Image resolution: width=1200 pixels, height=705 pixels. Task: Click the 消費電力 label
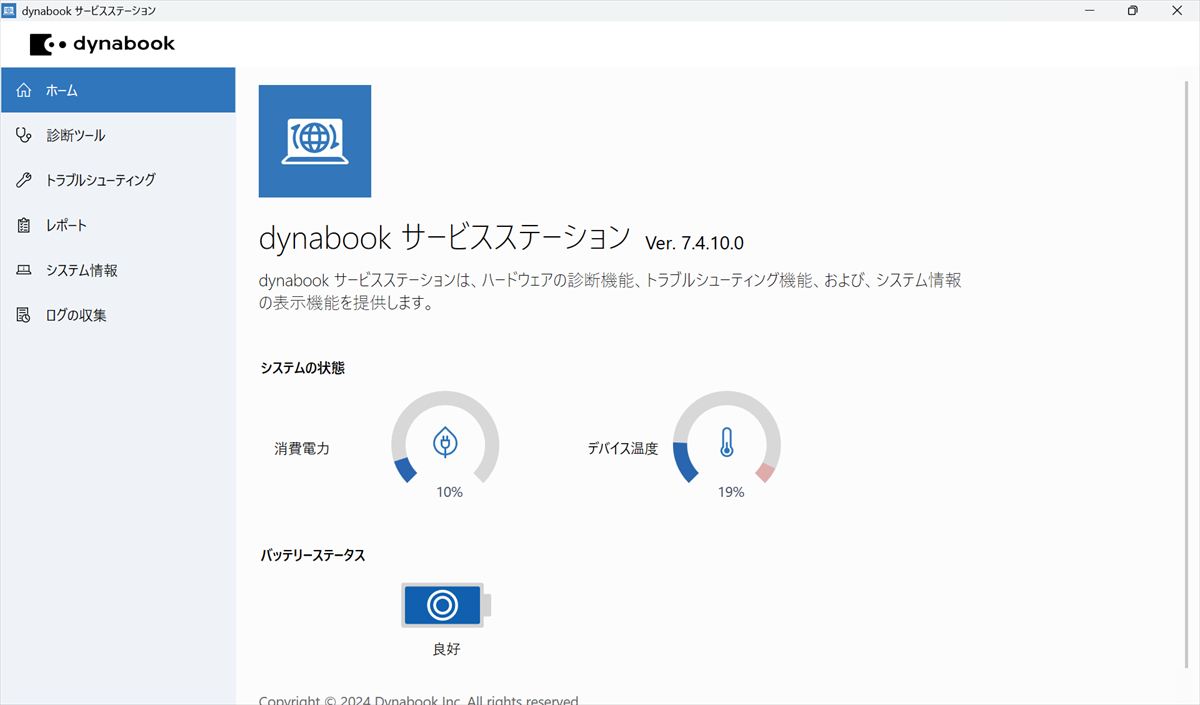click(x=302, y=449)
